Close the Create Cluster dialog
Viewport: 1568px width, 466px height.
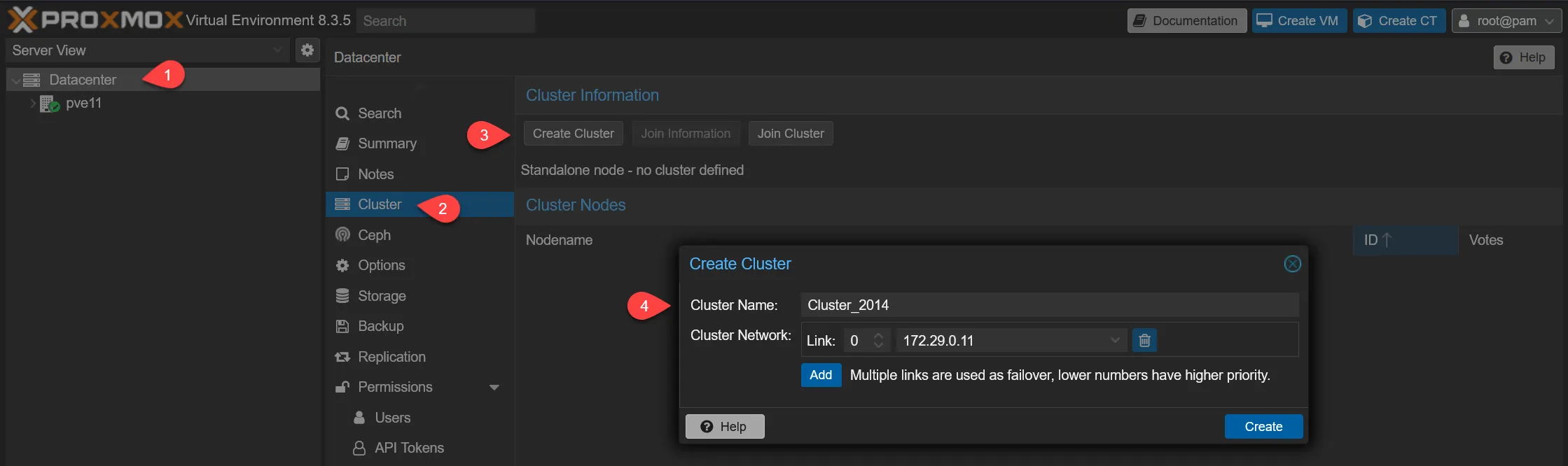[x=1292, y=264]
